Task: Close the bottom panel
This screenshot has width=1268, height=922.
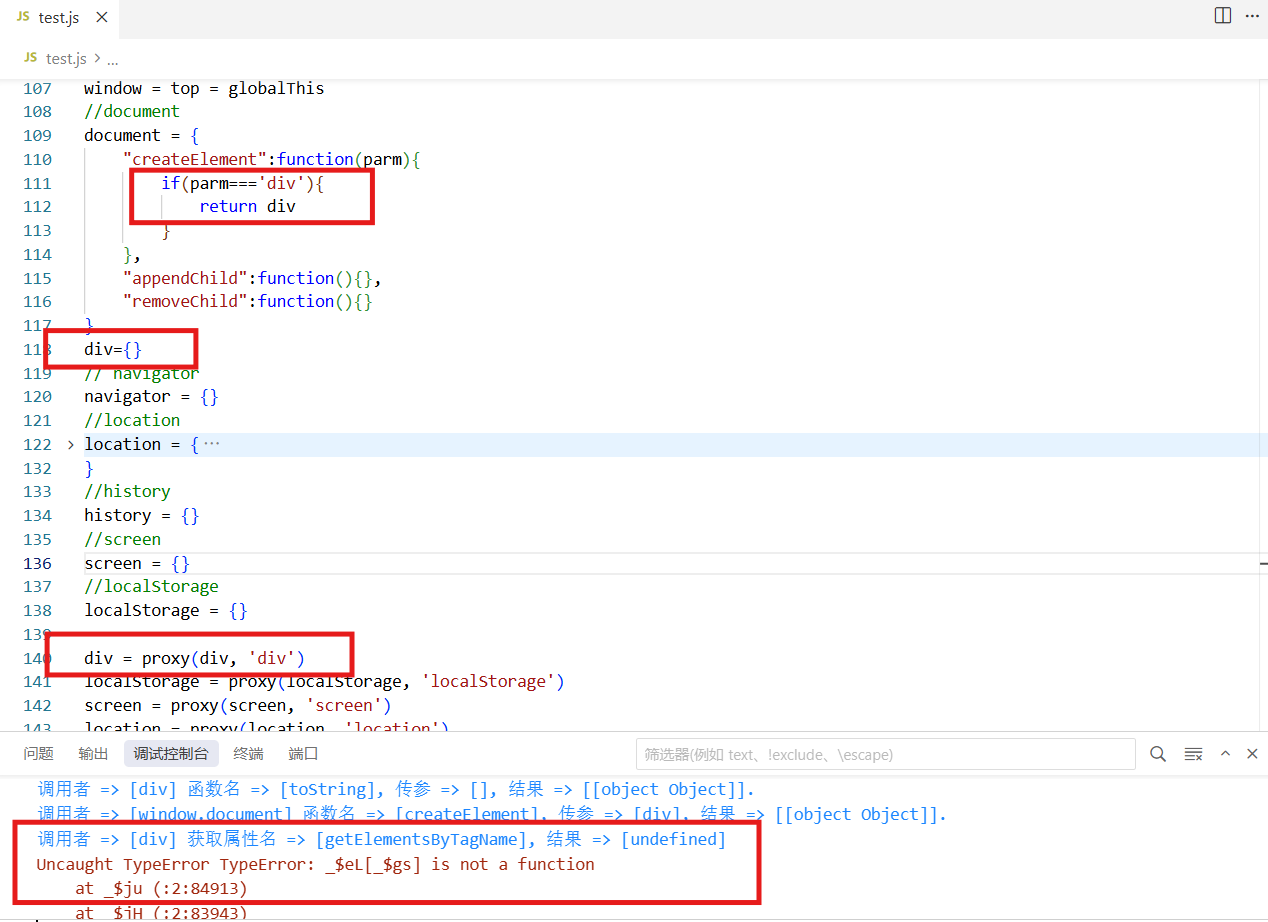Action: [1252, 754]
